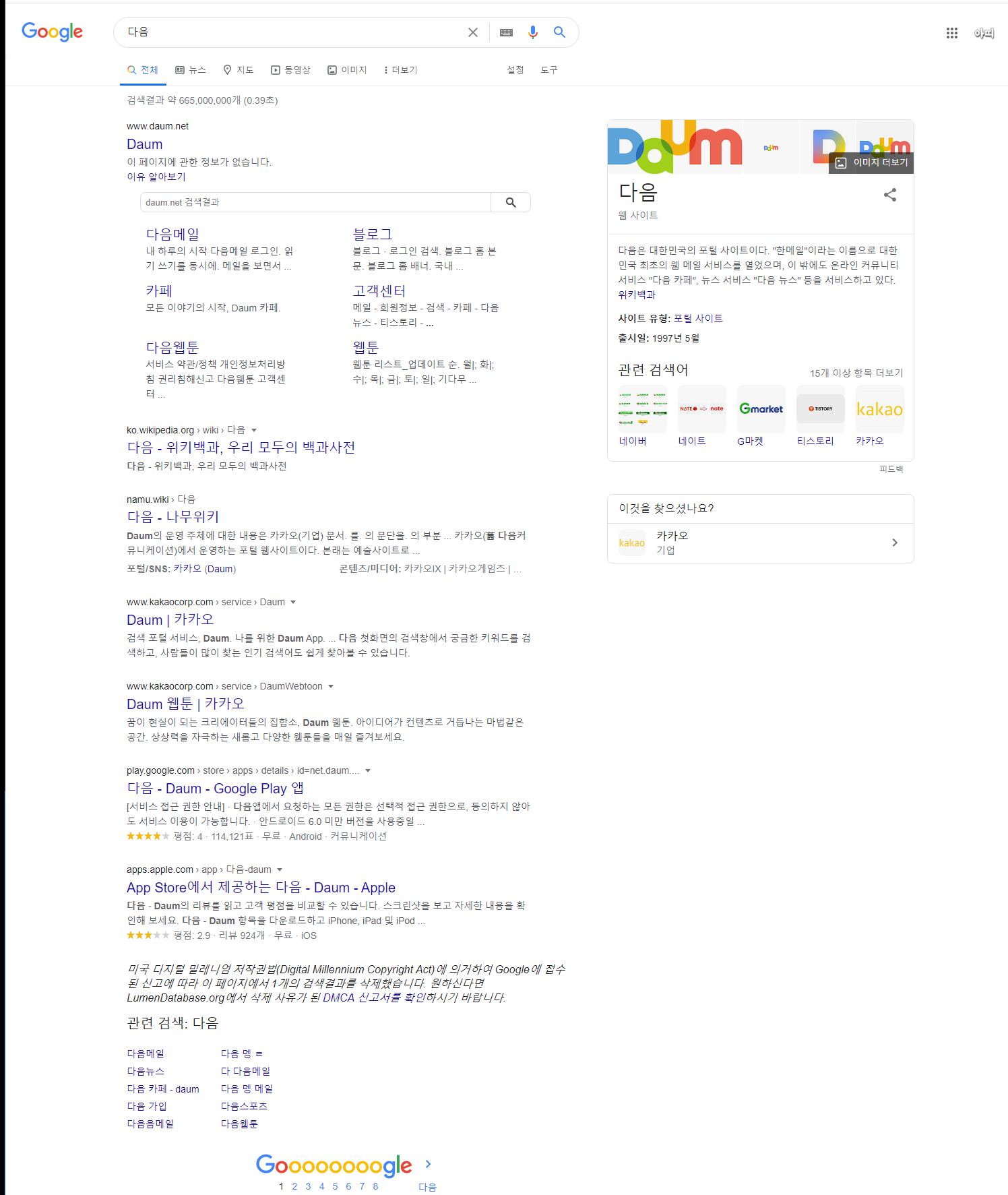
Task: Select related search 다음스포츠
Action: 245,1106
